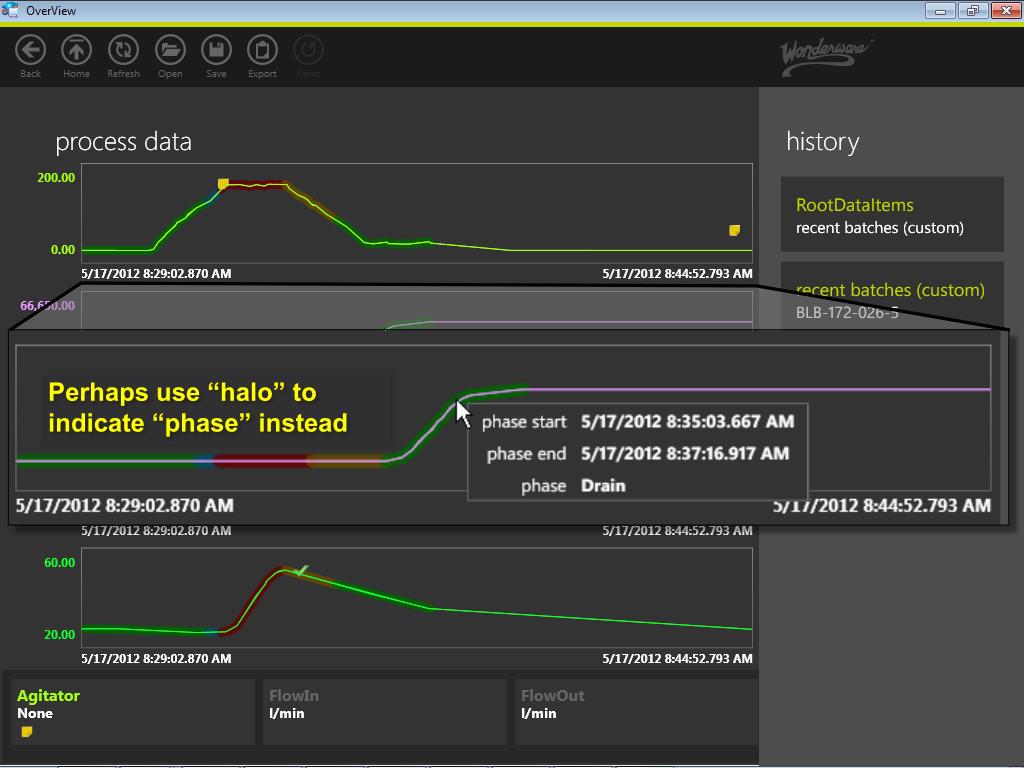Click the 0.00 axis label
The width and height of the screenshot is (1024, 768).
pyautogui.click(x=63, y=249)
